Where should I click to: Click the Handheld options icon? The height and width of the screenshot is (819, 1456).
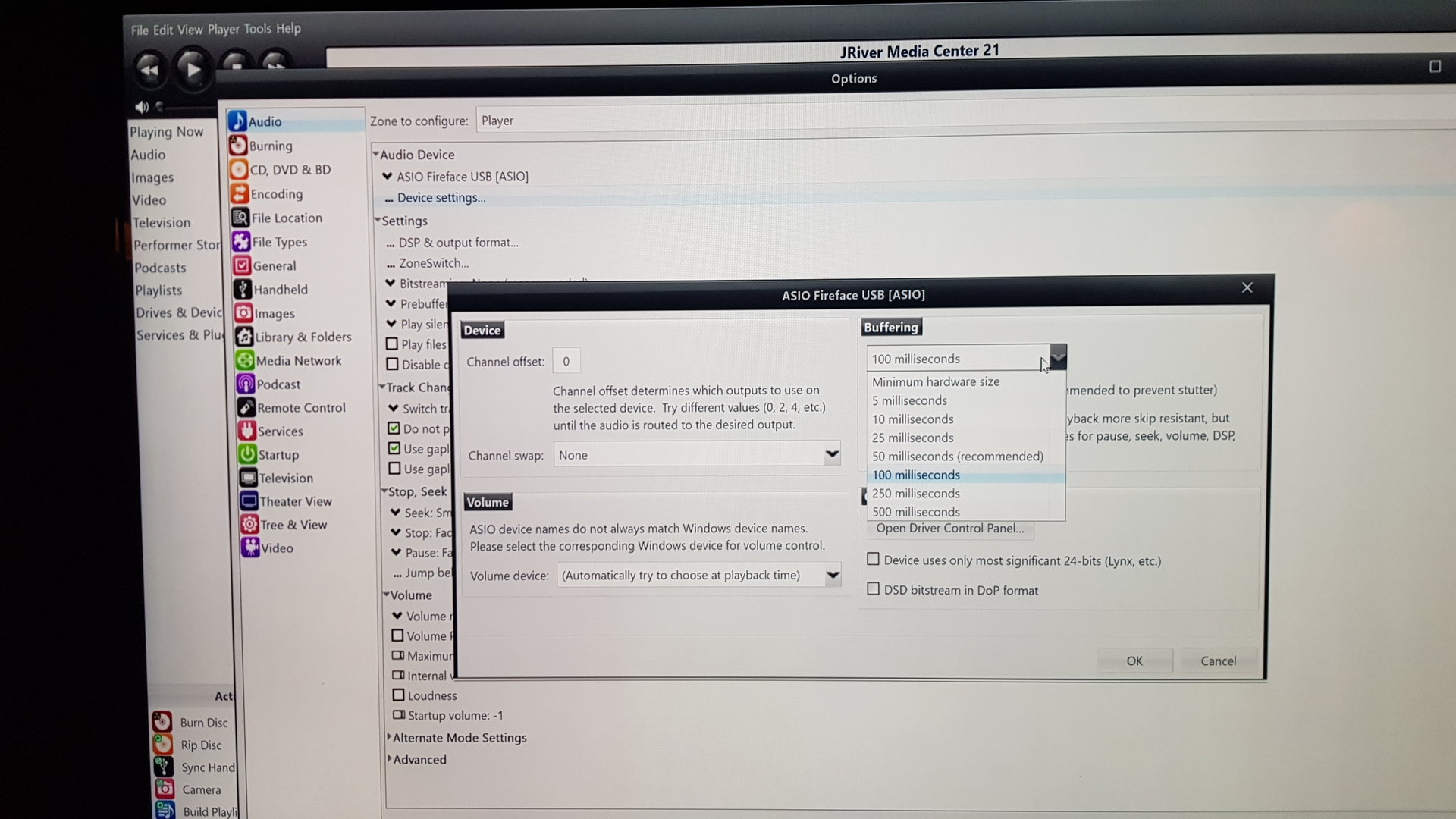pos(242,290)
